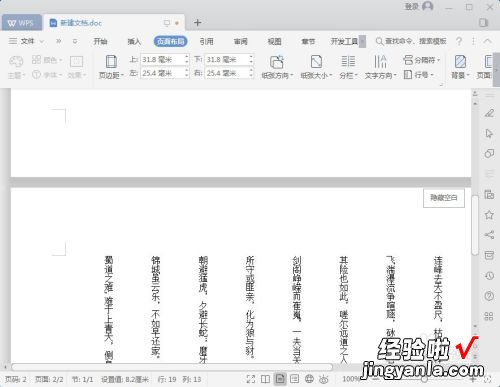Open a new tab with plus button
This screenshot has height=387, width=500.
[197, 23]
